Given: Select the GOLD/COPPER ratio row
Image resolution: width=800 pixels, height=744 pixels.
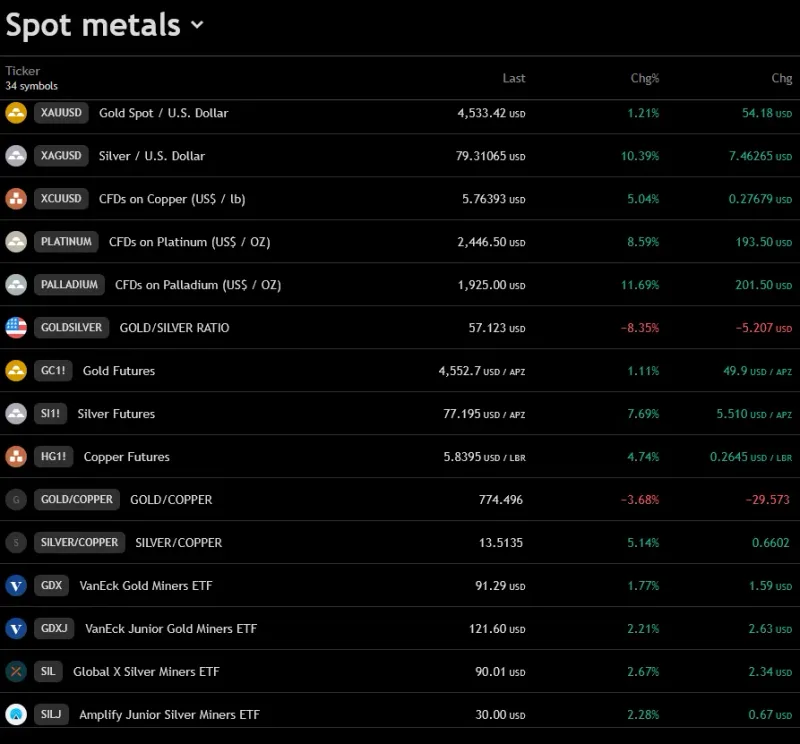Looking at the screenshot, I should click(x=400, y=499).
